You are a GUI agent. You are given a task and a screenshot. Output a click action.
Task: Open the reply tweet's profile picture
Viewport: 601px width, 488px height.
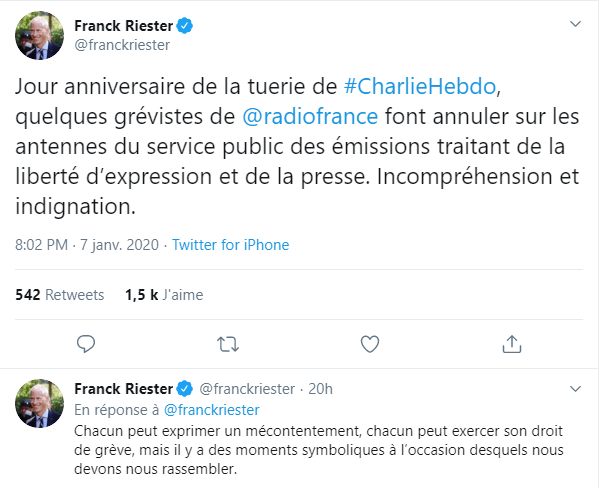pos(39,403)
